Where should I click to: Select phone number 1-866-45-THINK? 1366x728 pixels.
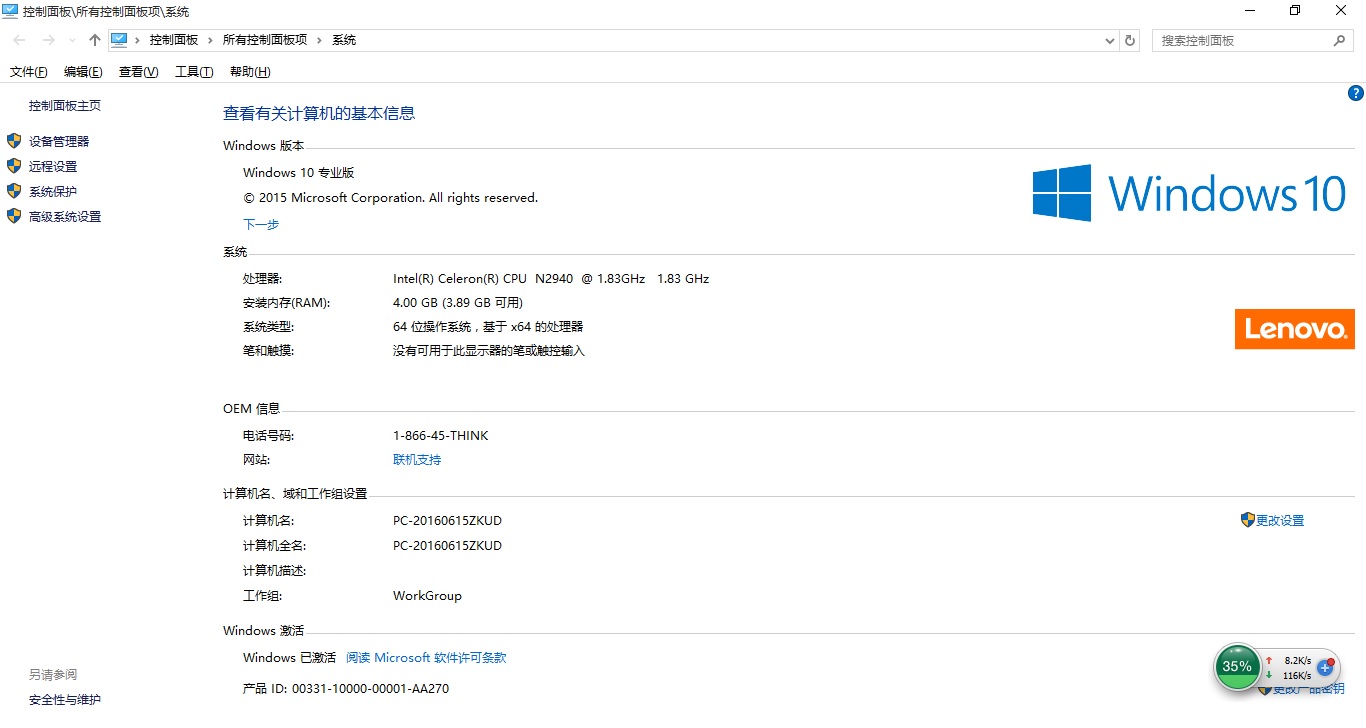tap(441, 436)
